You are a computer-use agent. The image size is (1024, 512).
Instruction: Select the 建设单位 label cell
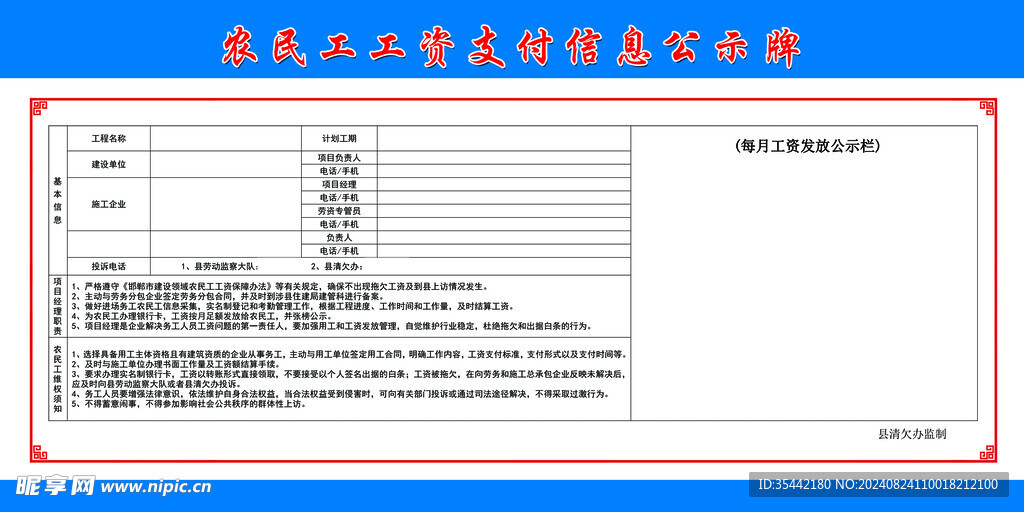tap(108, 164)
